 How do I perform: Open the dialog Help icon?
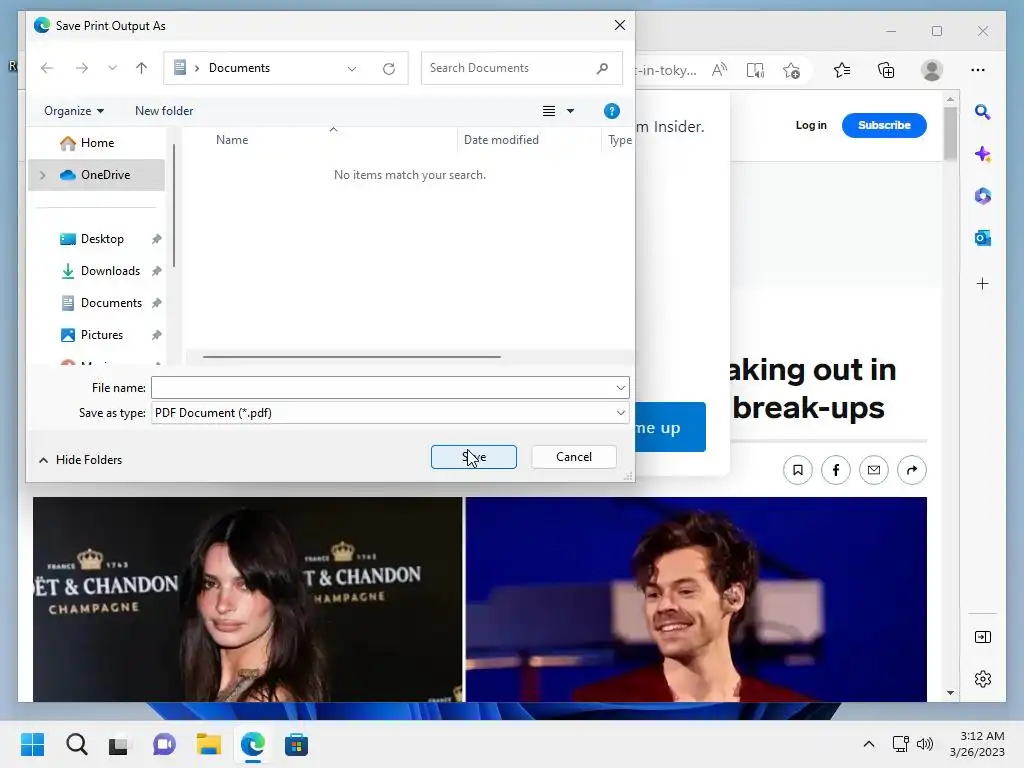(x=611, y=111)
